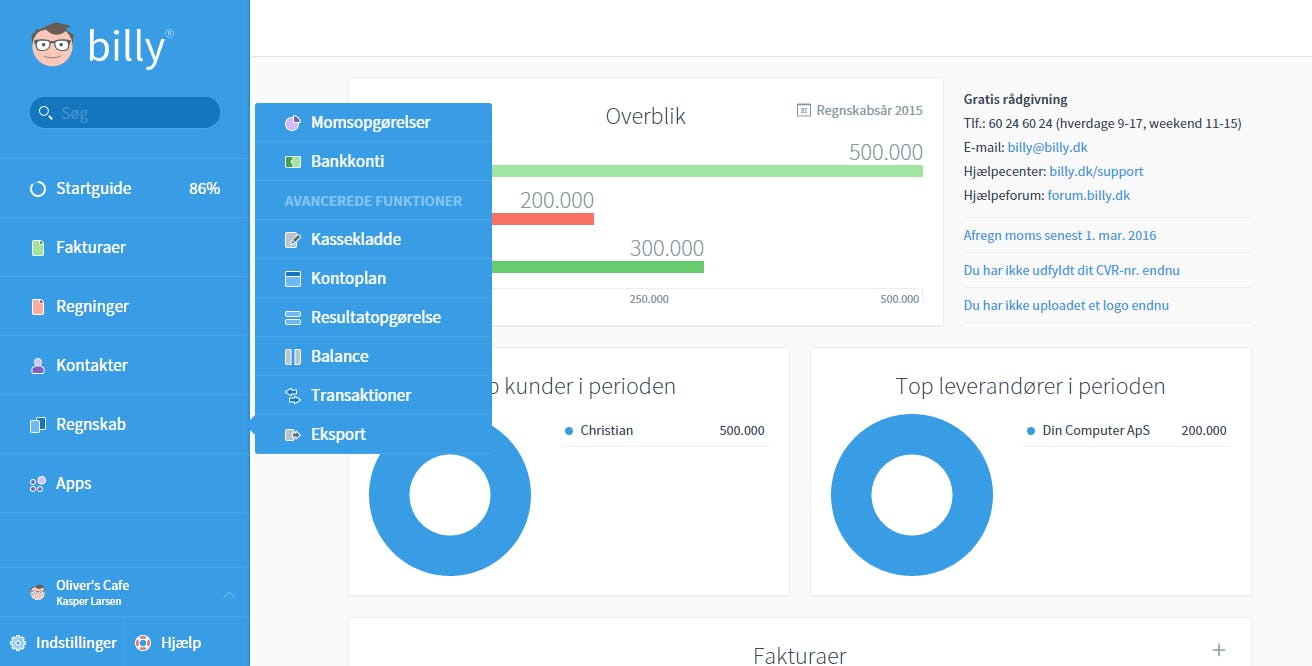Click the dark green 300.000 bar
1312x666 pixels.
597,267
